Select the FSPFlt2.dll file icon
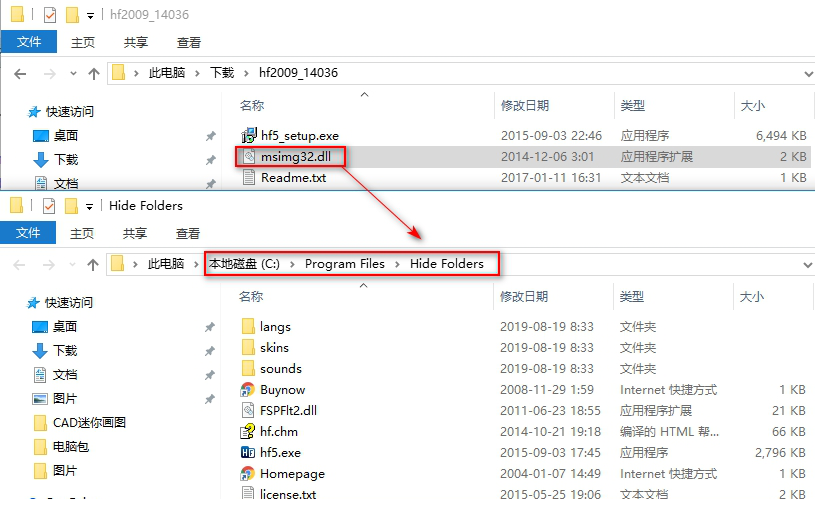The height and width of the screenshot is (518, 815). tap(248, 410)
